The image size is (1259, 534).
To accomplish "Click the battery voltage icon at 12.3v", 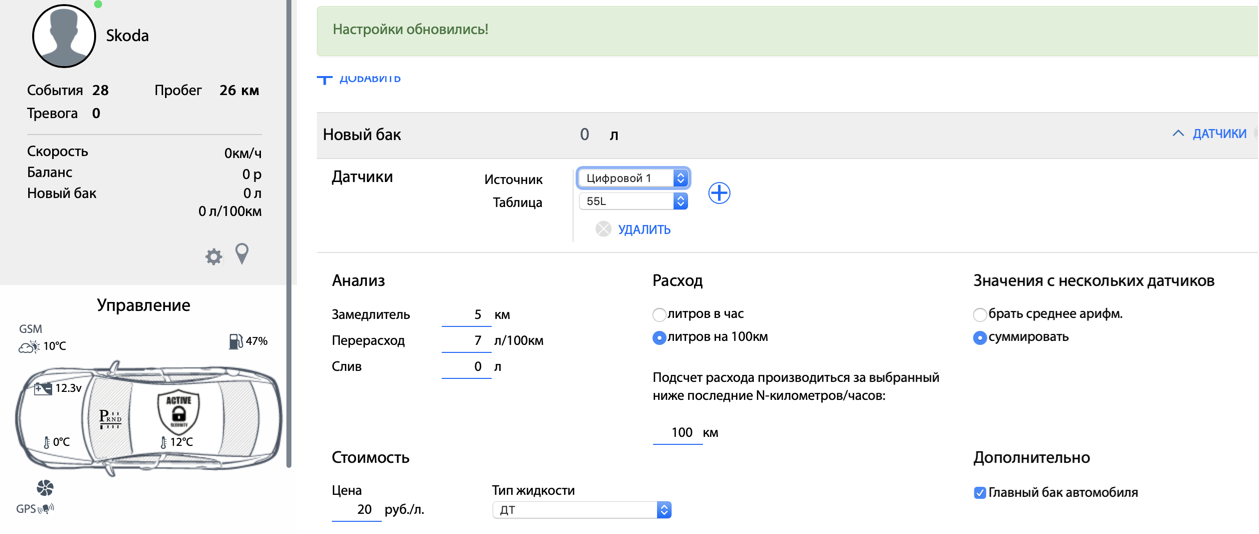I will coord(43,388).
